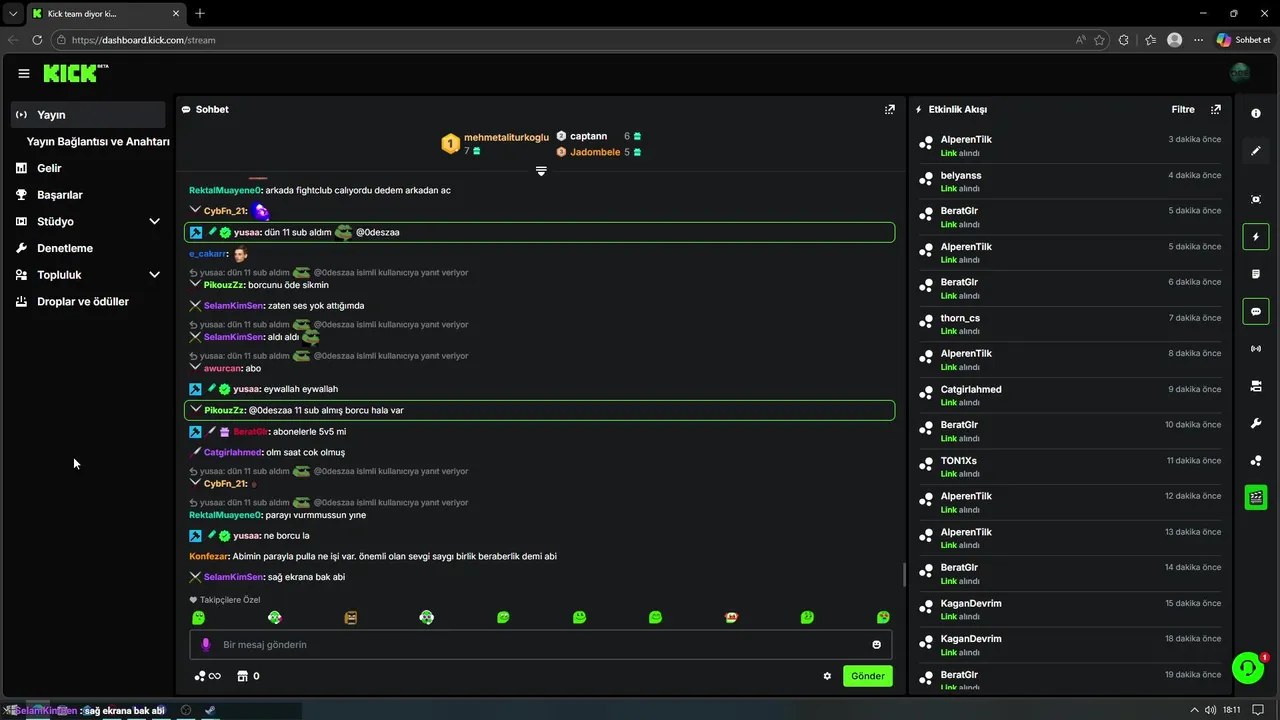Screen dimensions: 1280x720
Task: Toggle the chat bubble icon in right toolbar
Action: click(1256, 311)
